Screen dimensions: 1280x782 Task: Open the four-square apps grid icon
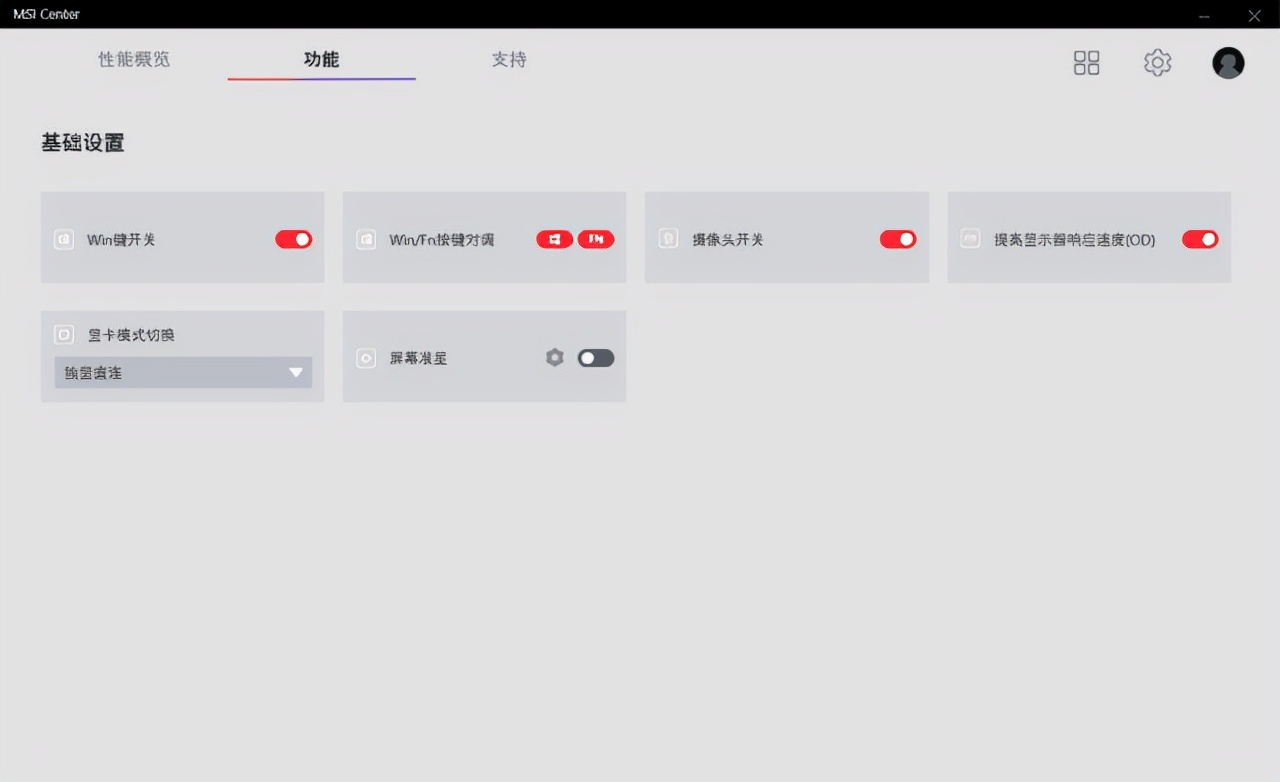click(1086, 63)
